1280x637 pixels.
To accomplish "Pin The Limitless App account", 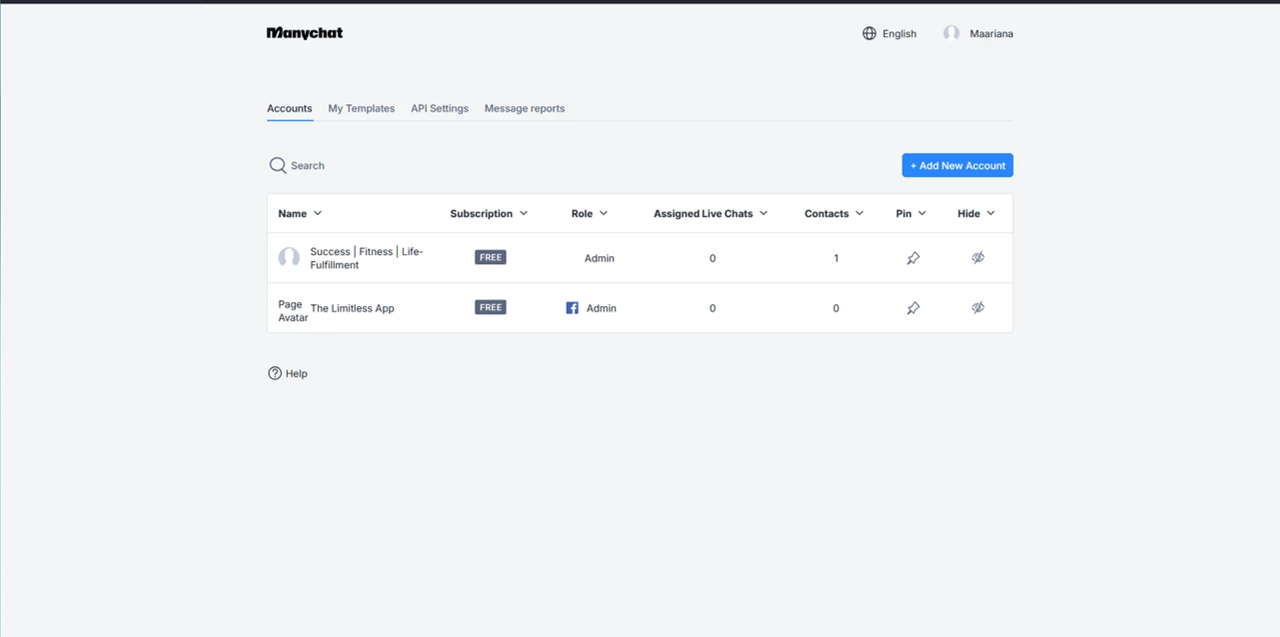I will (913, 308).
